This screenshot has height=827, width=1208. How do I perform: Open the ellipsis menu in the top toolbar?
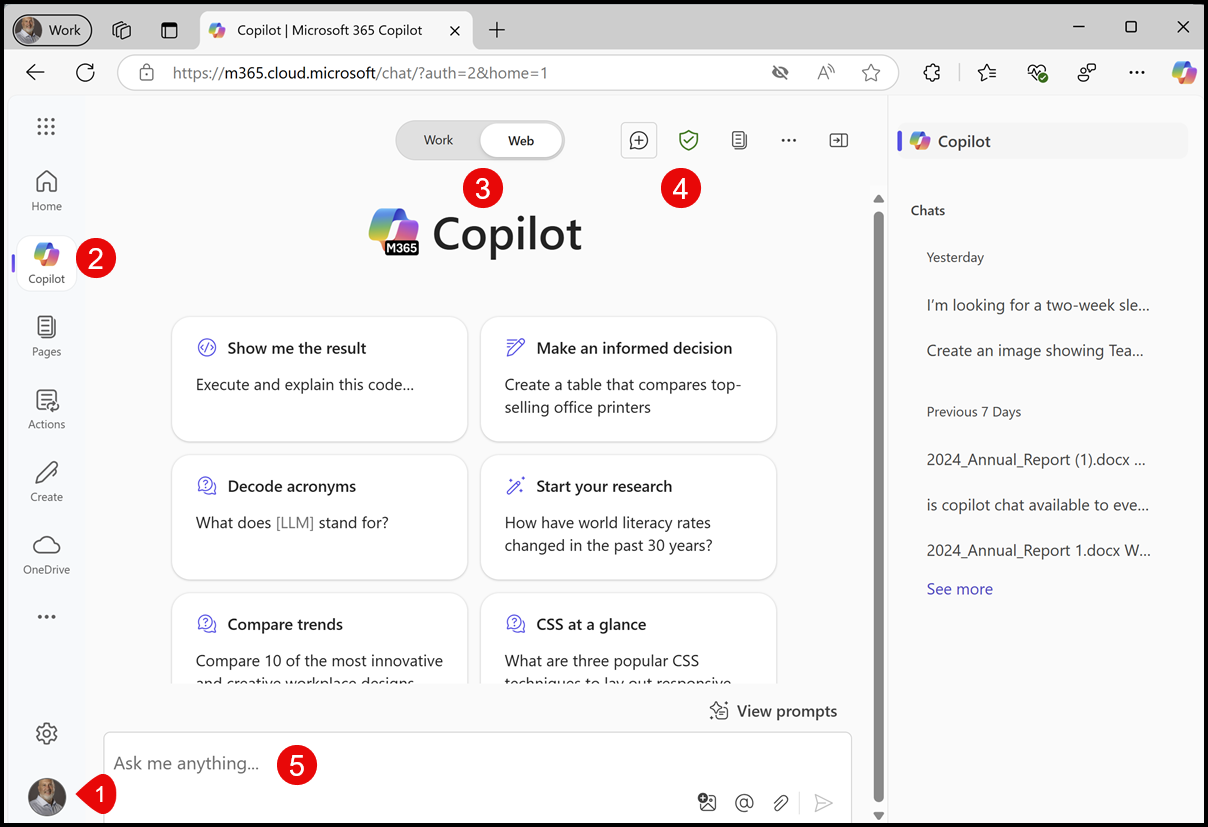pos(789,140)
